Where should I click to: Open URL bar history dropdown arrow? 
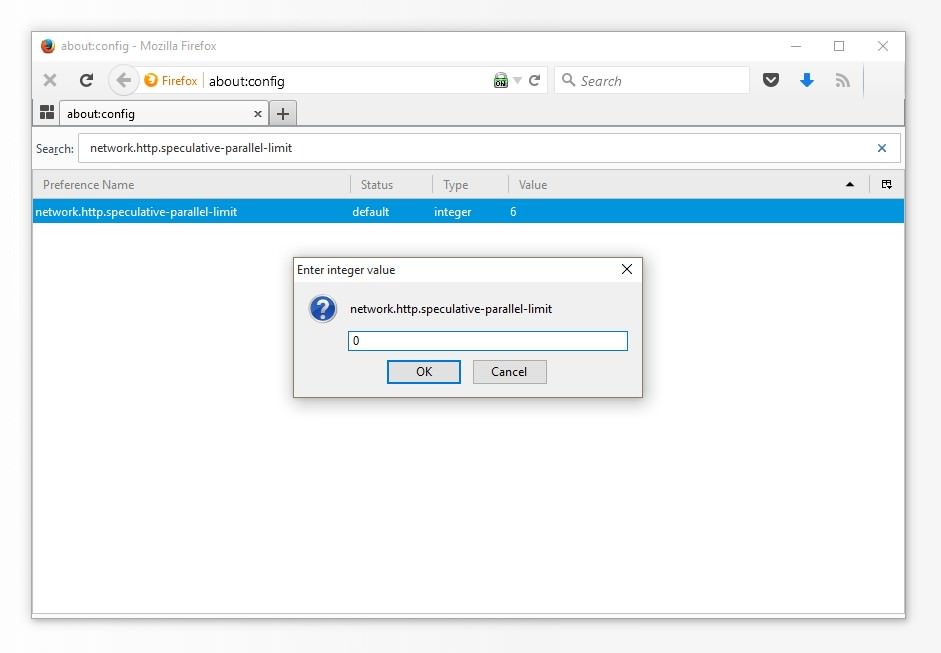(x=517, y=80)
